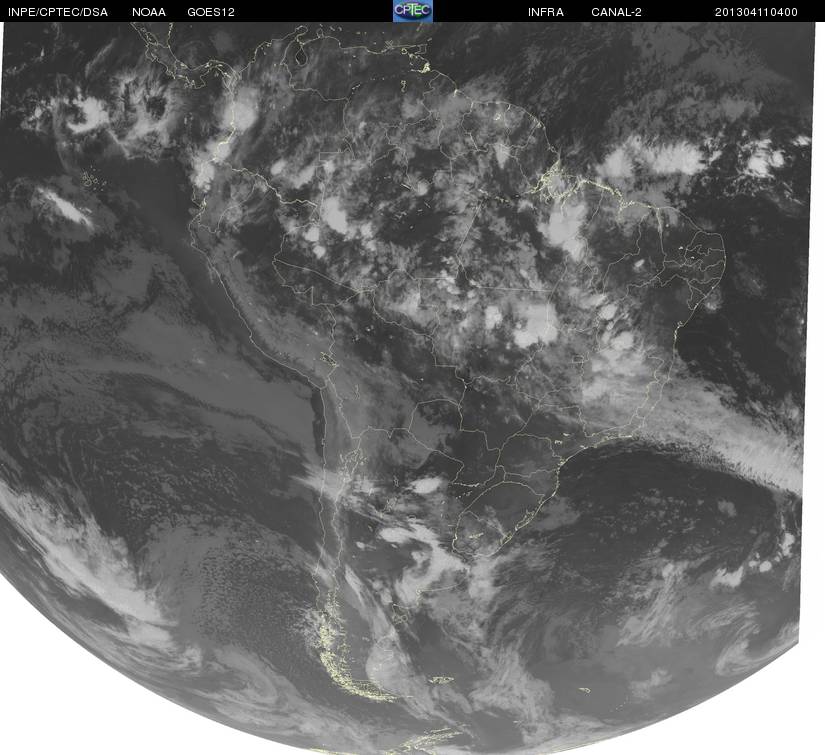Click the INFRA label in the header

tap(546, 12)
